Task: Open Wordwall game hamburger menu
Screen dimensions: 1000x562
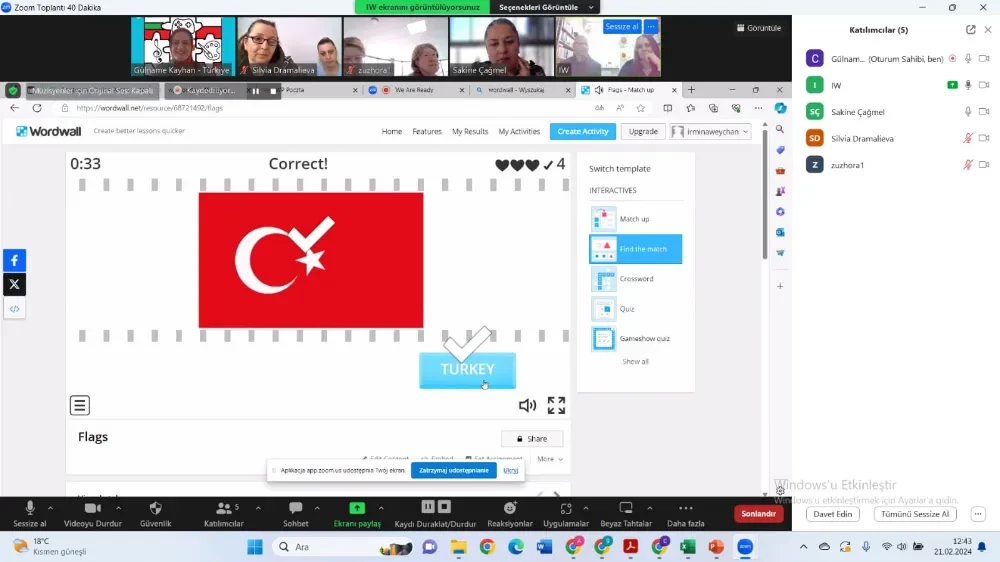Action: (x=80, y=405)
